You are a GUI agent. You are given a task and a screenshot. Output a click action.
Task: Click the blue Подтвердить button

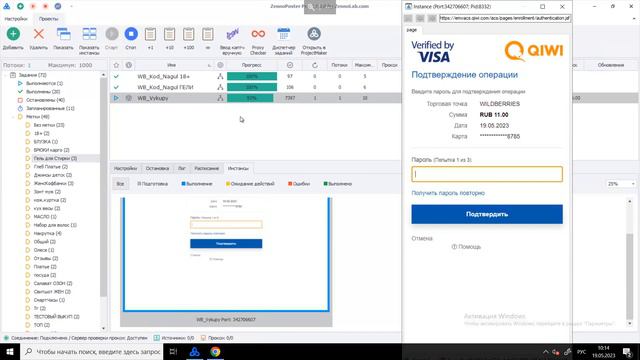487,214
